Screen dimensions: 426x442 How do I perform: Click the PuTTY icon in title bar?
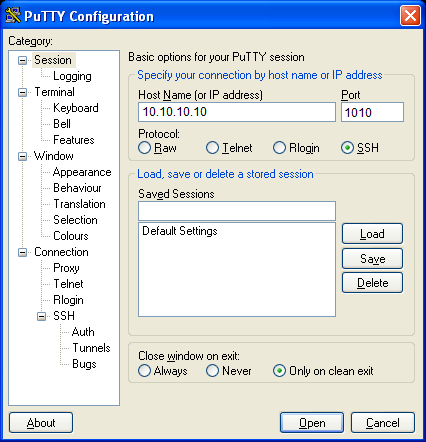tap(13, 15)
